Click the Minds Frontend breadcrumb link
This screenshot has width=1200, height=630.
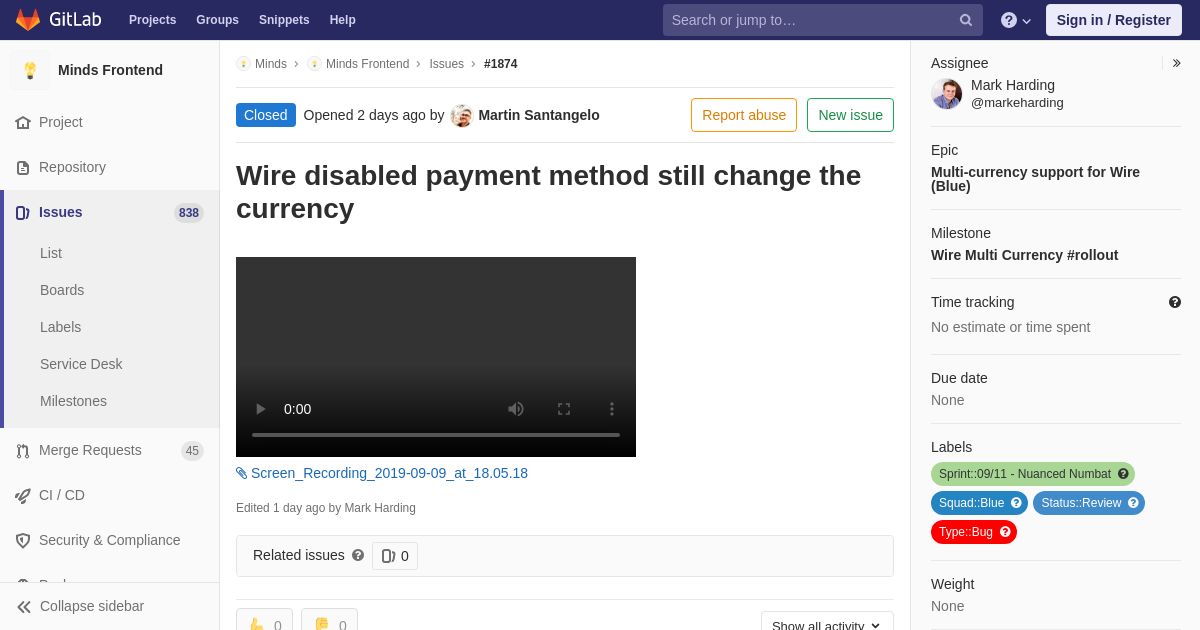tap(367, 64)
